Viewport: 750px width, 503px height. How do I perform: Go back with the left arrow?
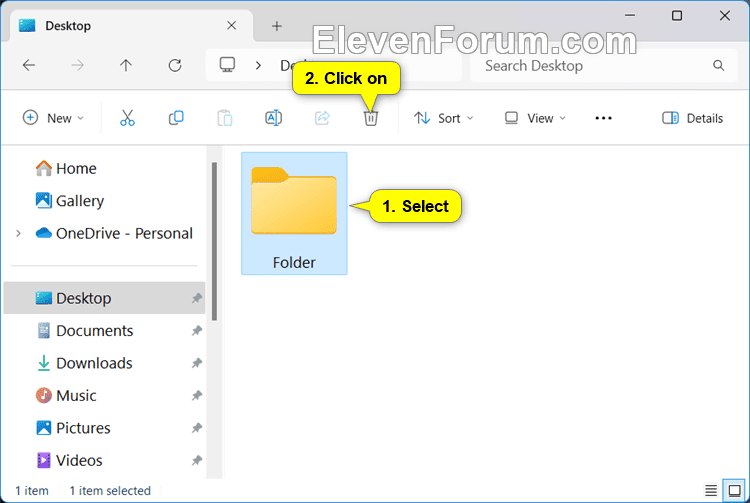(x=29, y=65)
